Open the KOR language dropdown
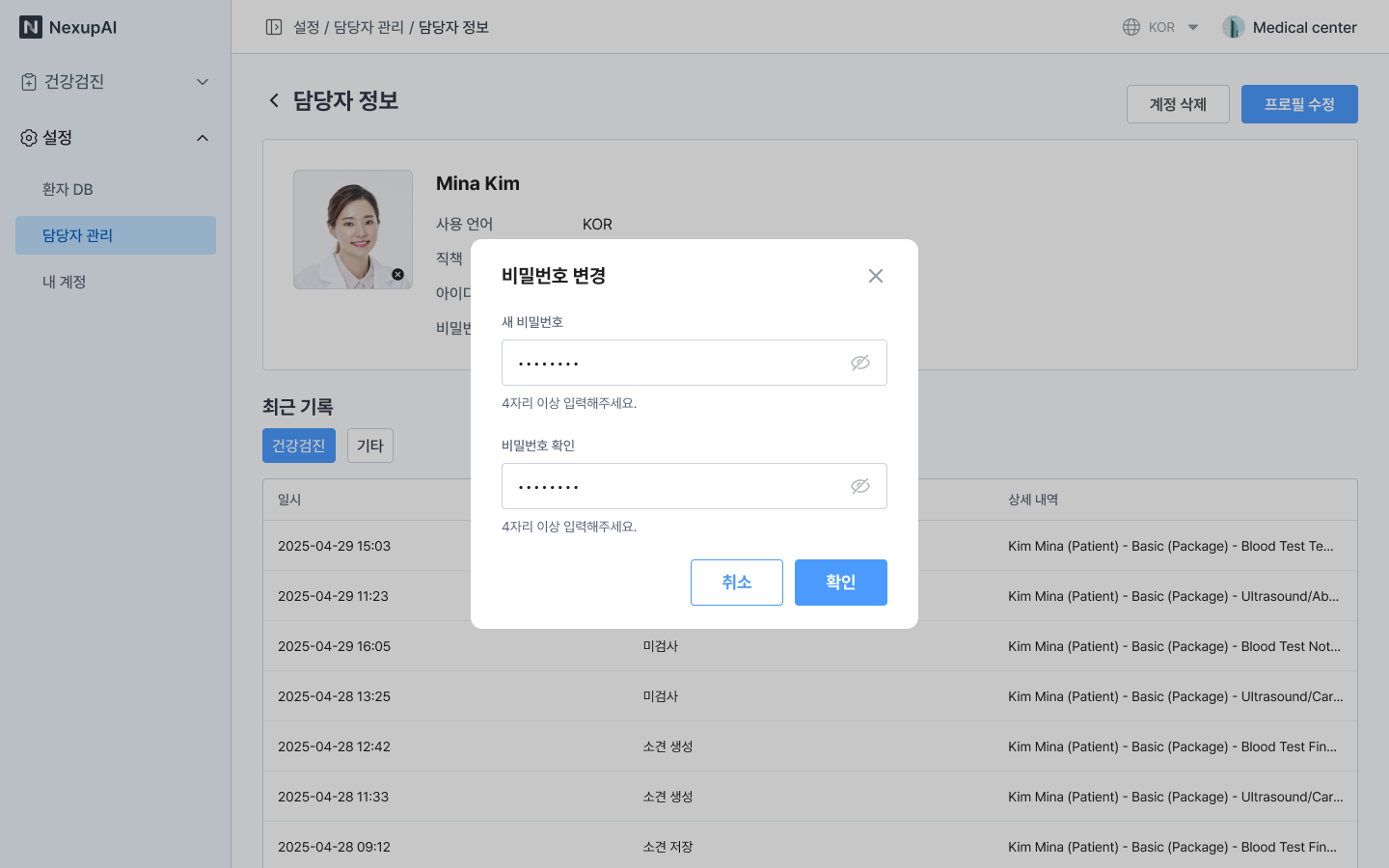The height and width of the screenshot is (868, 1389). point(1193,27)
